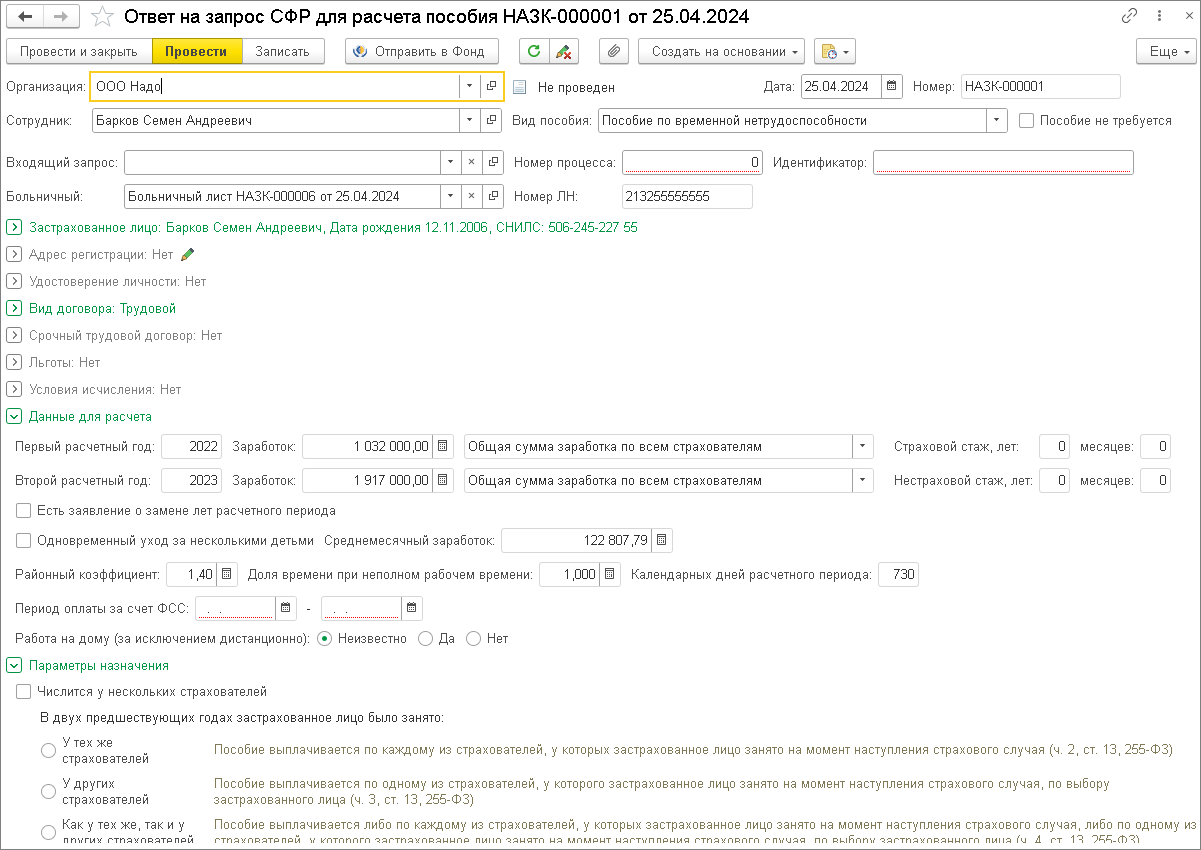Send the document with Отправить в Фонд
The width and height of the screenshot is (1201, 850).
[x=421, y=52]
